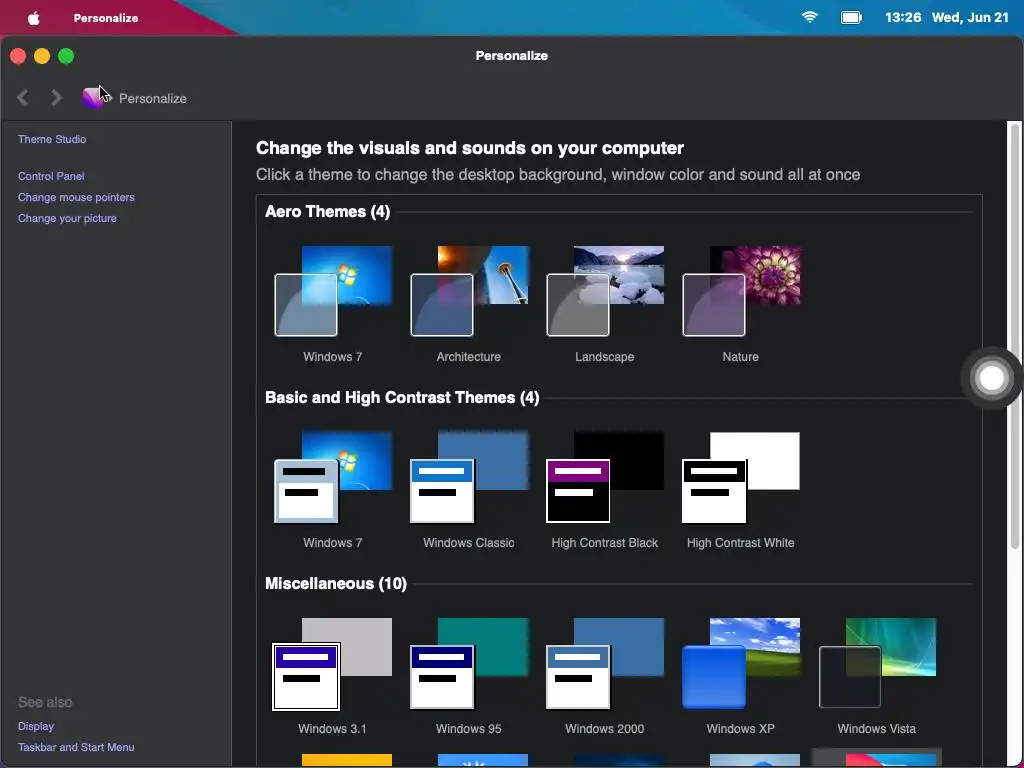Check the battery status icon
Image resolution: width=1024 pixels, height=768 pixels.
pyautogui.click(x=851, y=18)
